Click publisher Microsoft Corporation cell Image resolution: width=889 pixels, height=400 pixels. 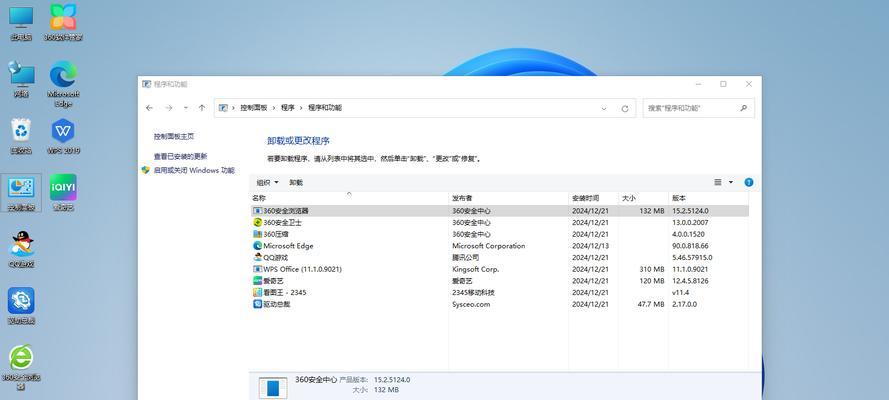click(489, 246)
